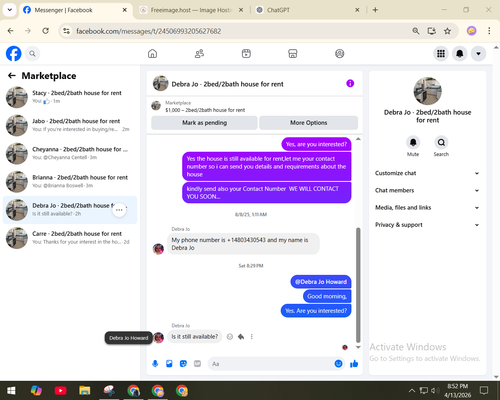Open Carre conversation

70,238
